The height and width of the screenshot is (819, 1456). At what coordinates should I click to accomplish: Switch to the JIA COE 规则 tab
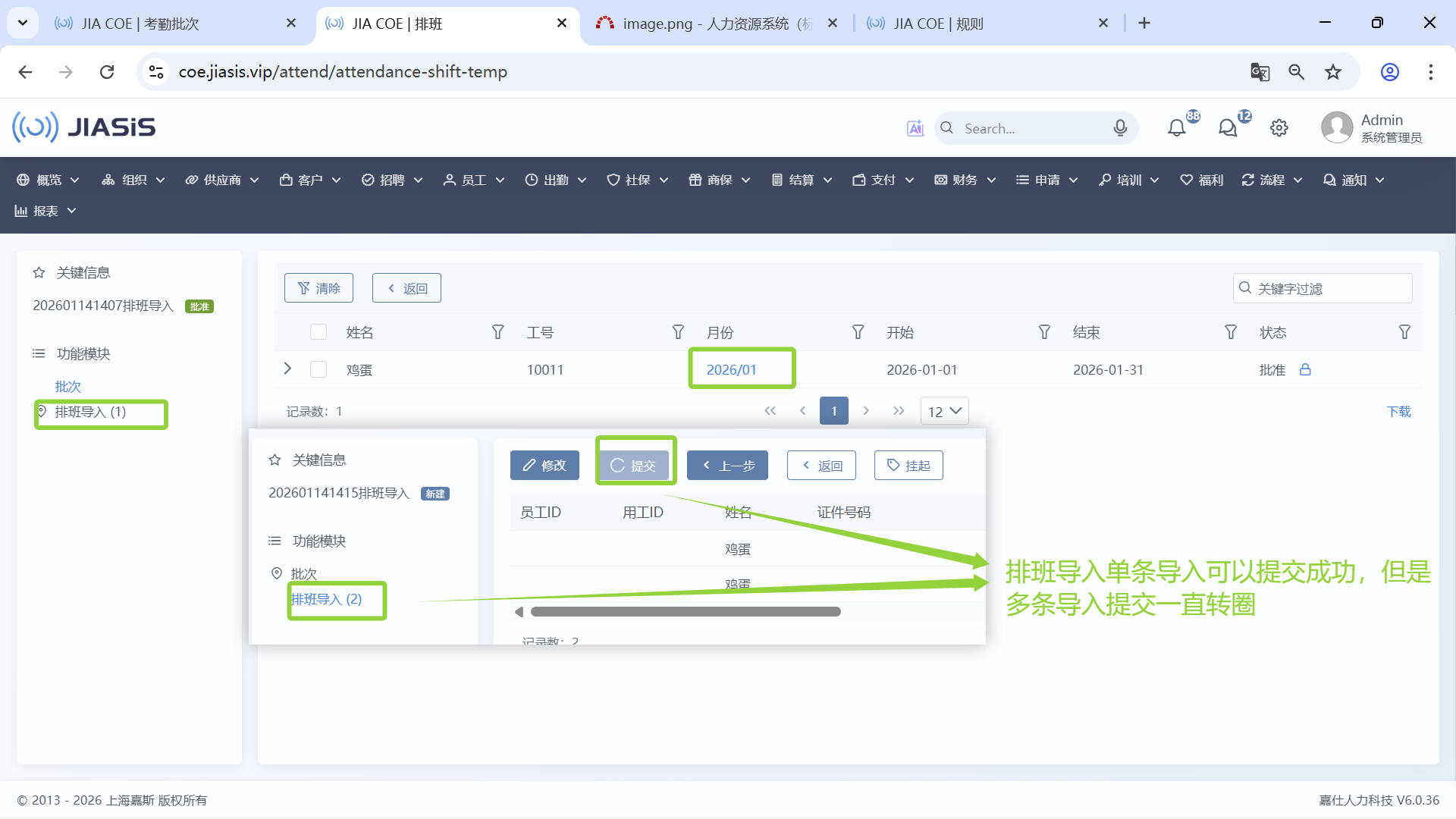coord(938,24)
